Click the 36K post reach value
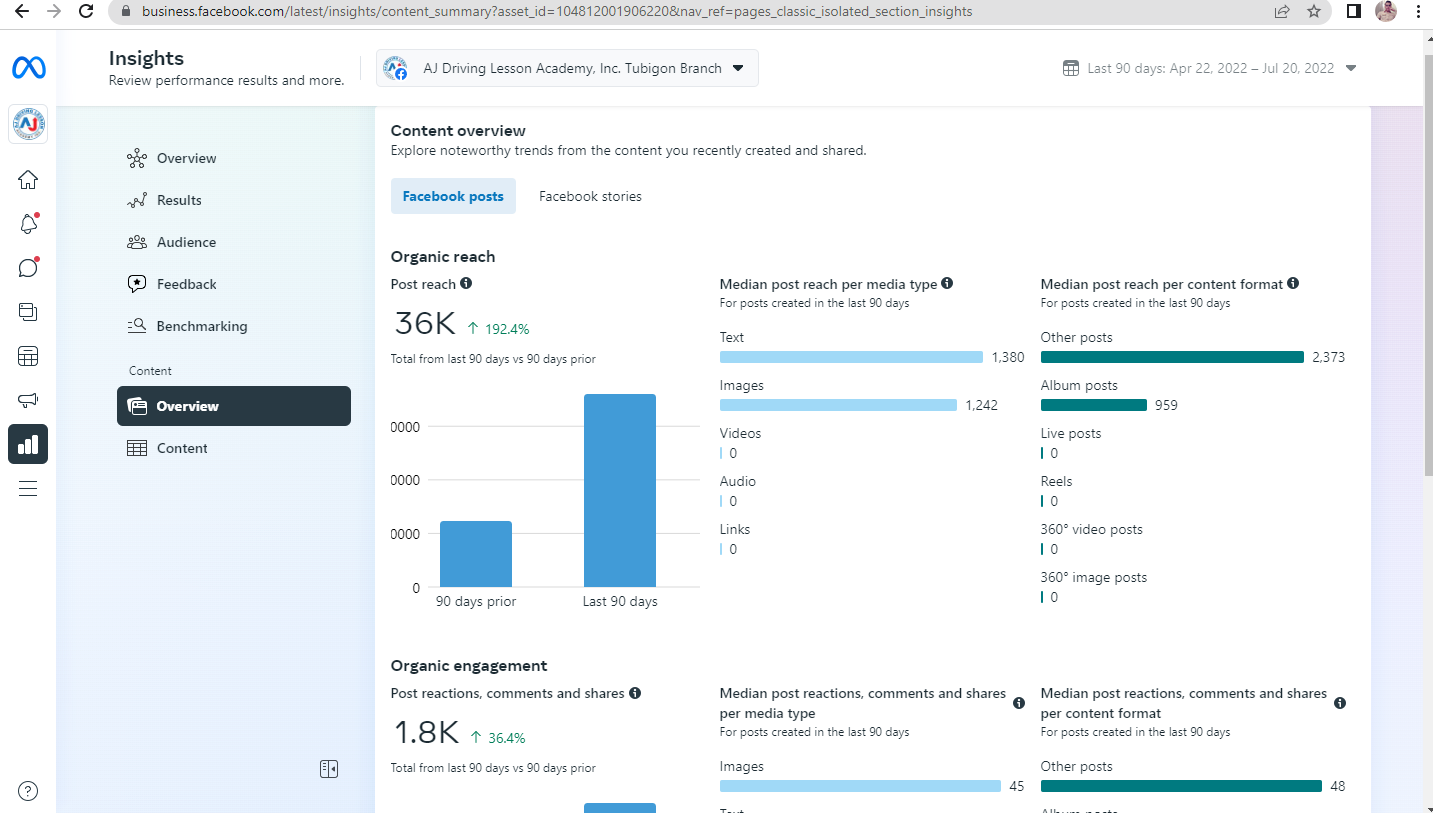The width and height of the screenshot is (1433, 813). tap(425, 324)
